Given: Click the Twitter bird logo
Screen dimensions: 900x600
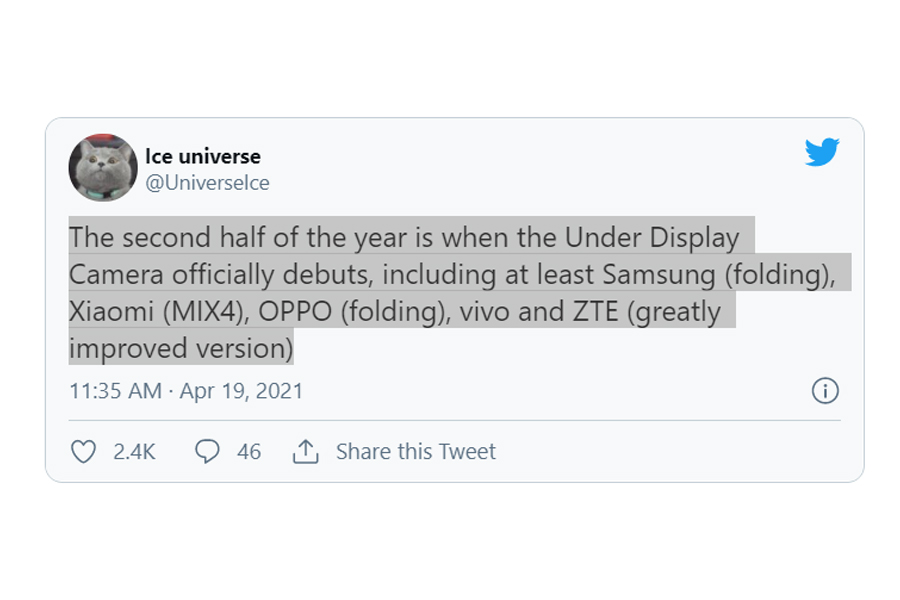Looking at the screenshot, I should coord(822,152).
